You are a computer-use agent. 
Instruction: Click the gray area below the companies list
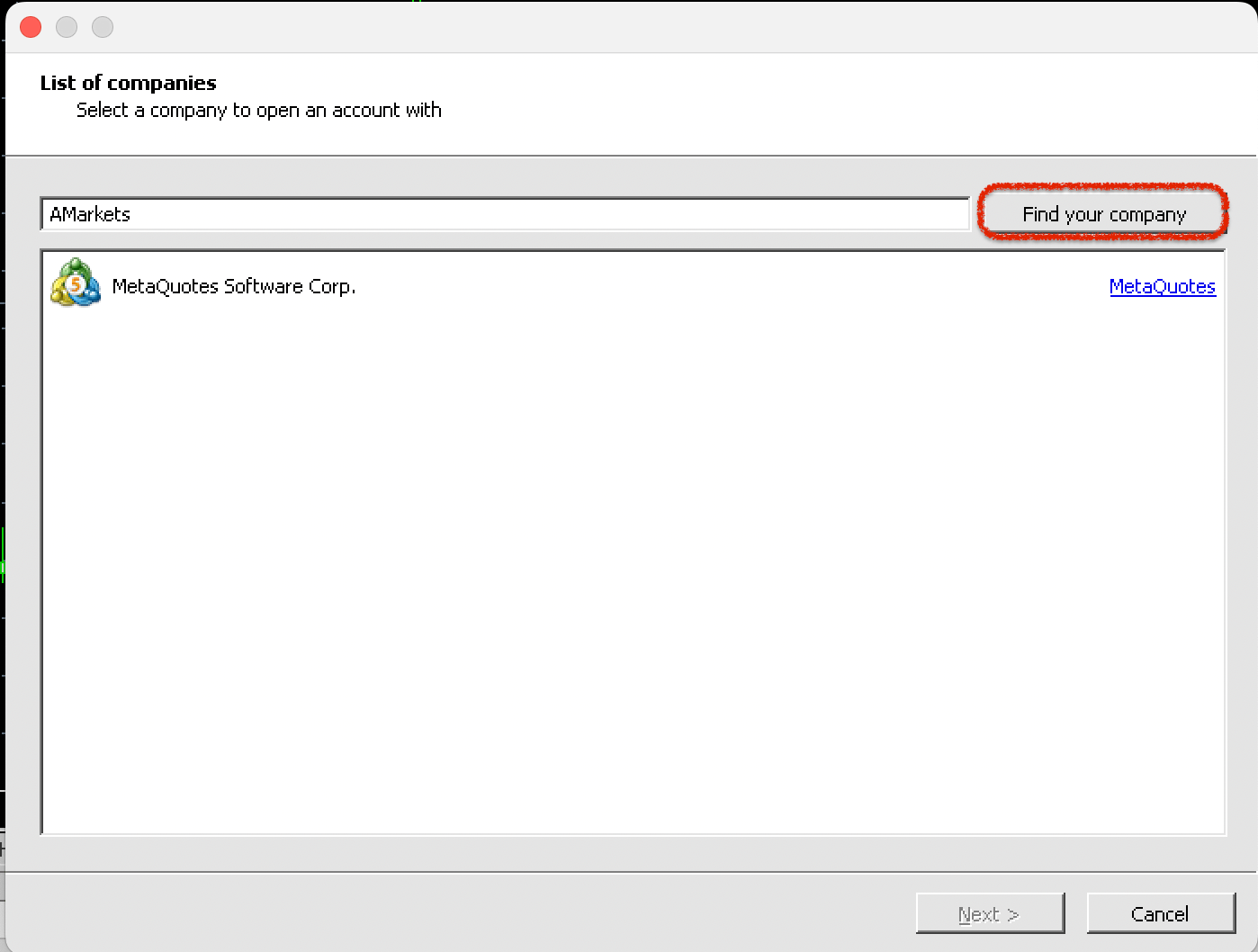pos(630,853)
